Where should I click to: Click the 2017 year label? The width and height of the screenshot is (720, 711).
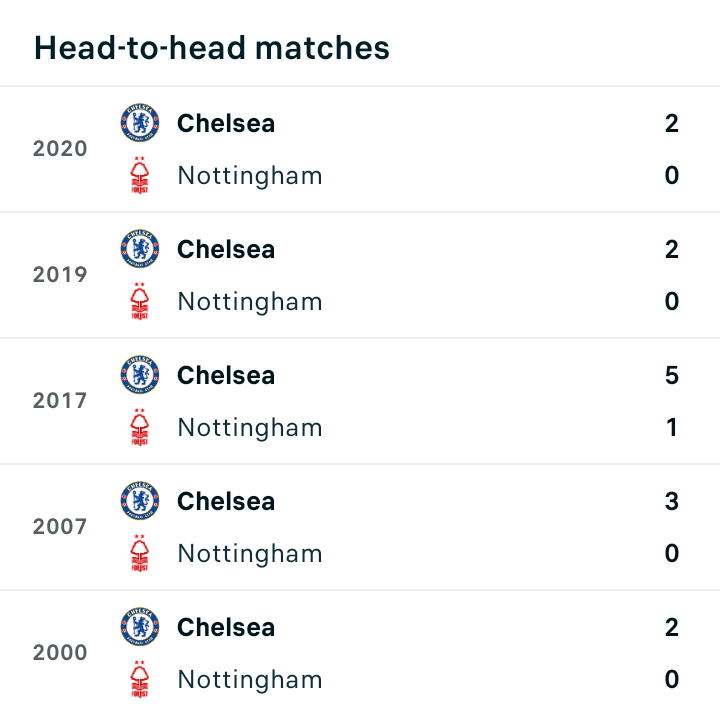(60, 401)
